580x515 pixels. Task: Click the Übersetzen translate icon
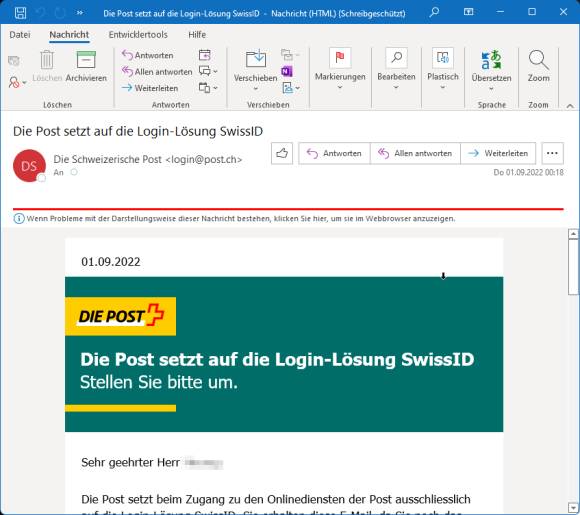pyautogui.click(x=491, y=60)
